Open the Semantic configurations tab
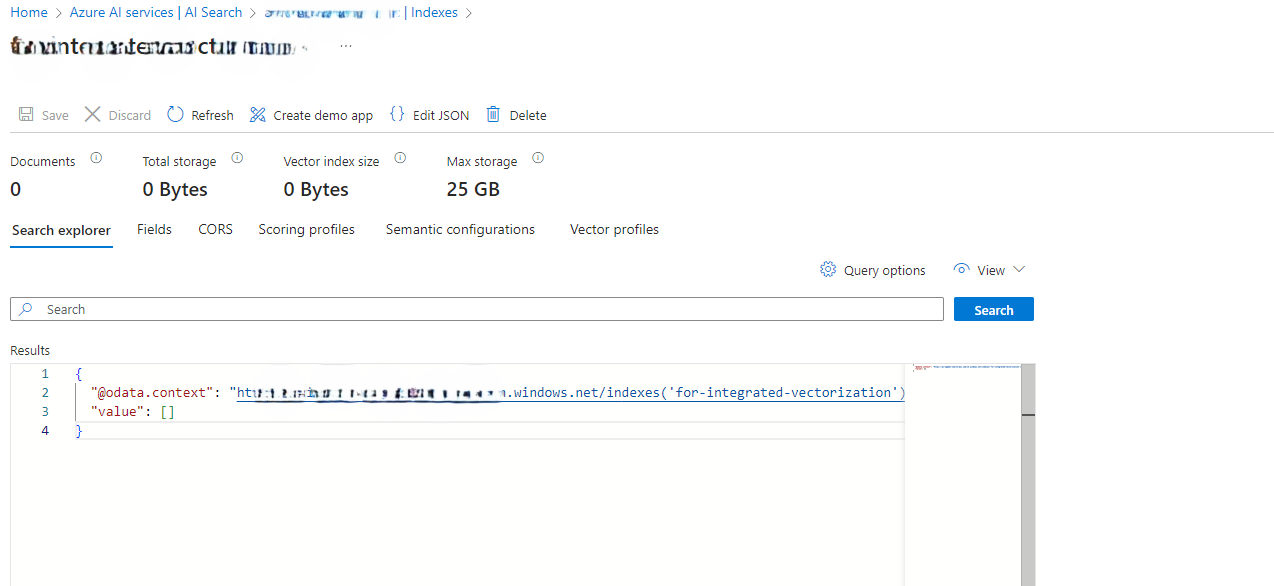Viewport: 1274px width, 586px height. coord(460,229)
